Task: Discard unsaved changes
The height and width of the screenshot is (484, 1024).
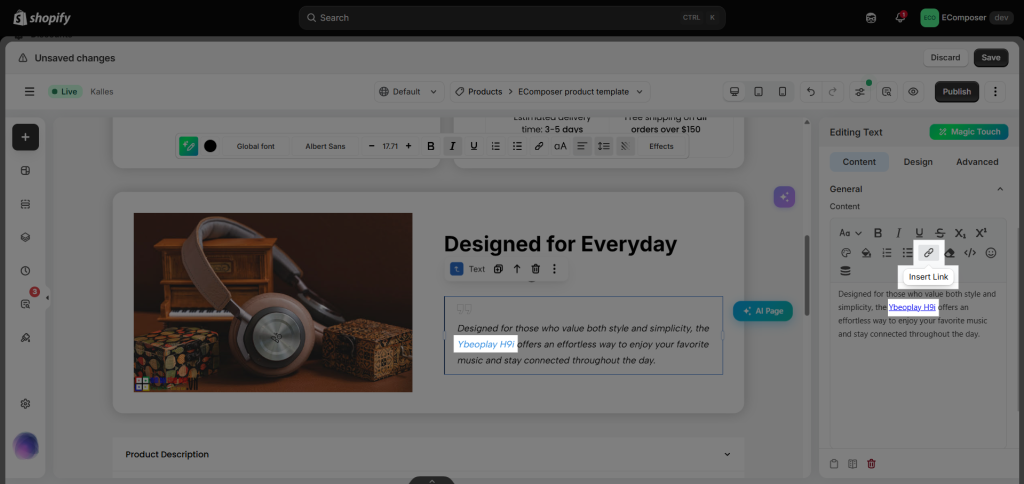Action: pyautogui.click(x=945, y=57)
